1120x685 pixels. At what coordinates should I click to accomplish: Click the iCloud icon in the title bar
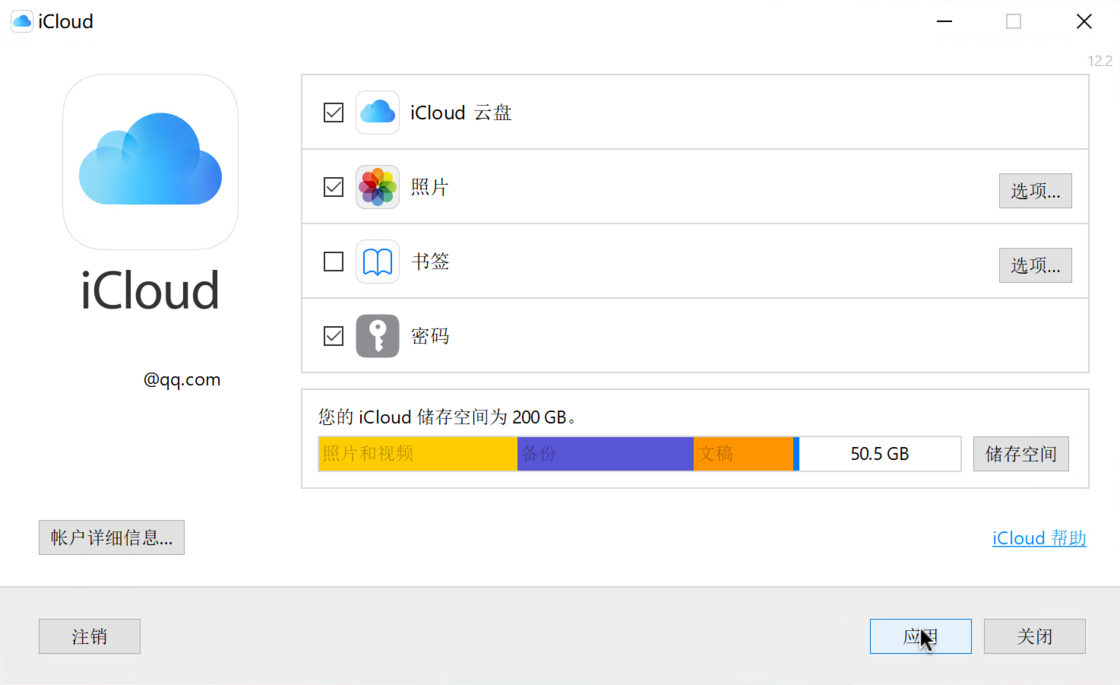21,20
